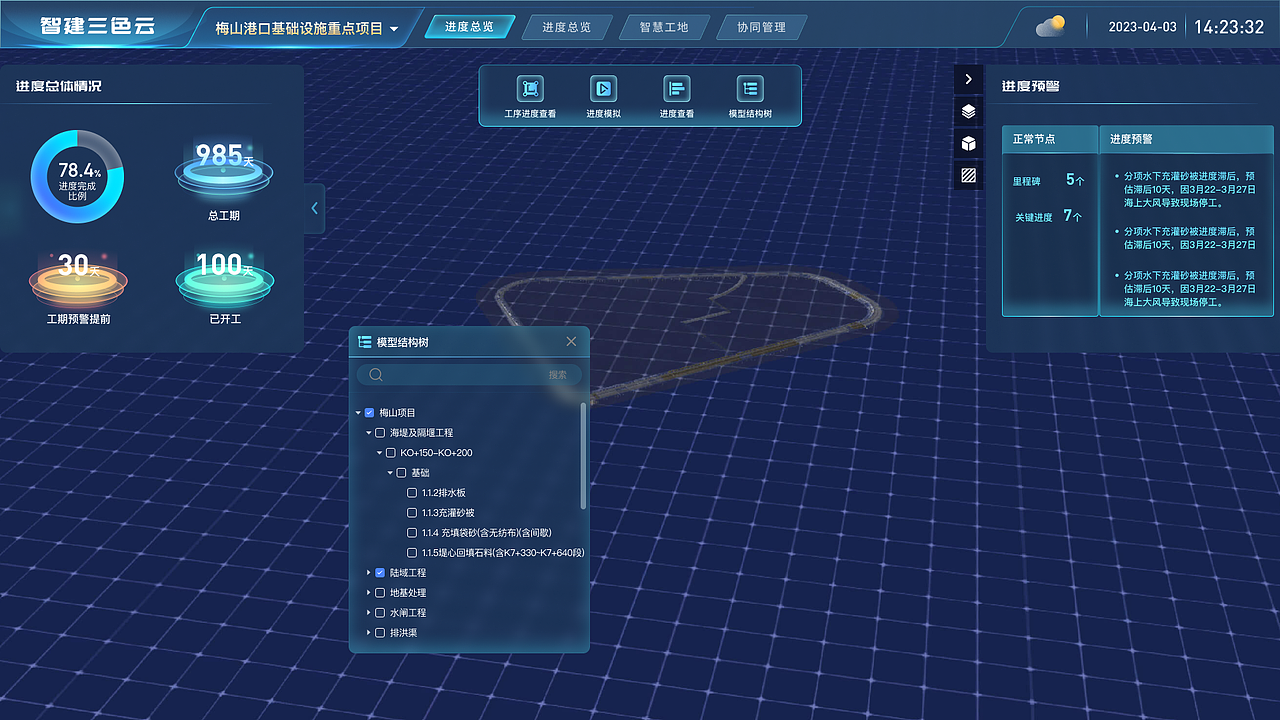Viewport: 1280px width, 720px height.
Task: Tick the 排洪渠 checkbox
Action: pyautogui.click(x=380, y=633)
